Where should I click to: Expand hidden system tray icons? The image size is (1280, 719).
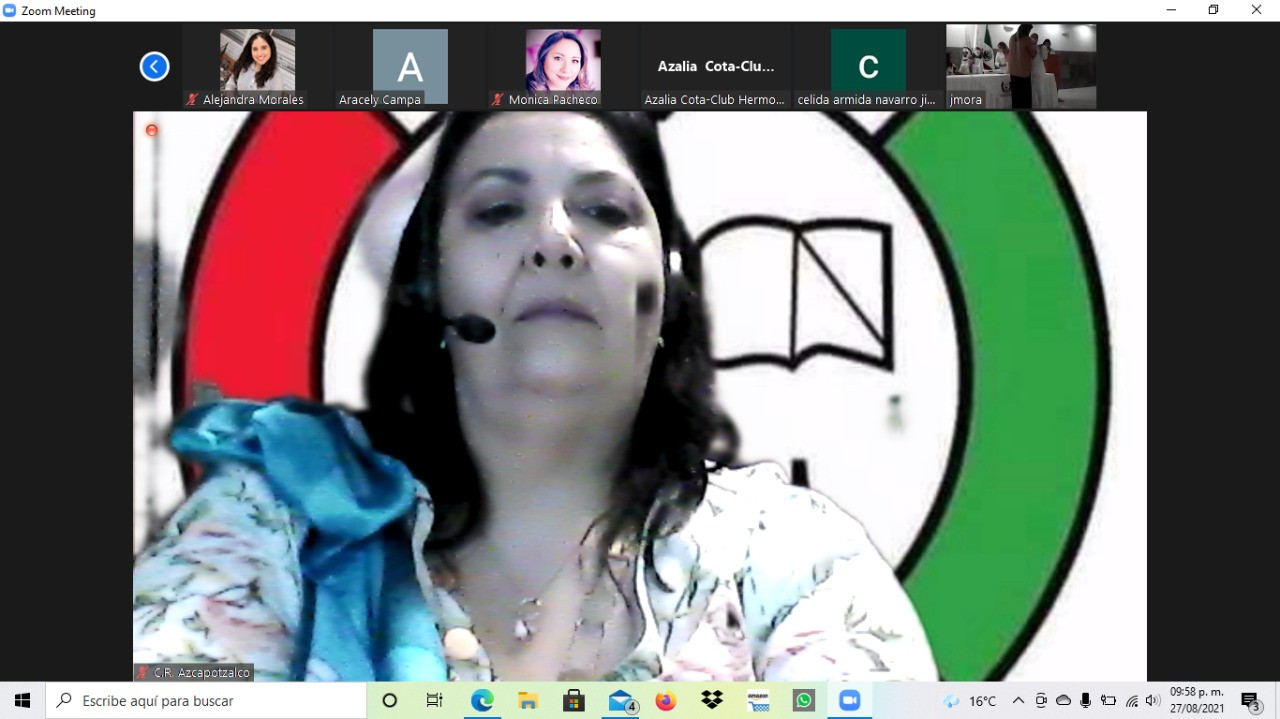tap(1018, 701)
